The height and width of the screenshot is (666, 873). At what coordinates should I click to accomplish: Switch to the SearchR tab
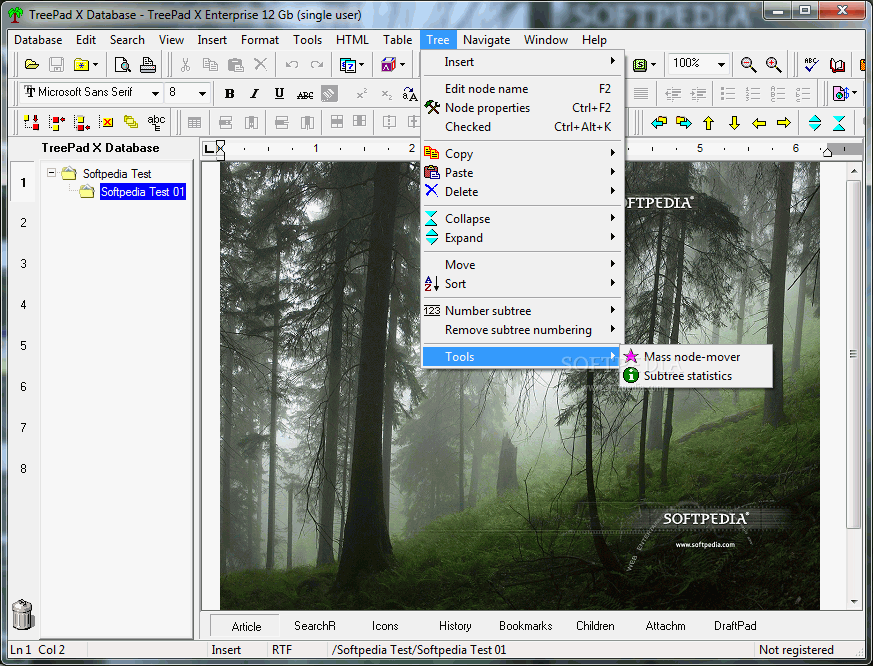(x=315, y=626)
